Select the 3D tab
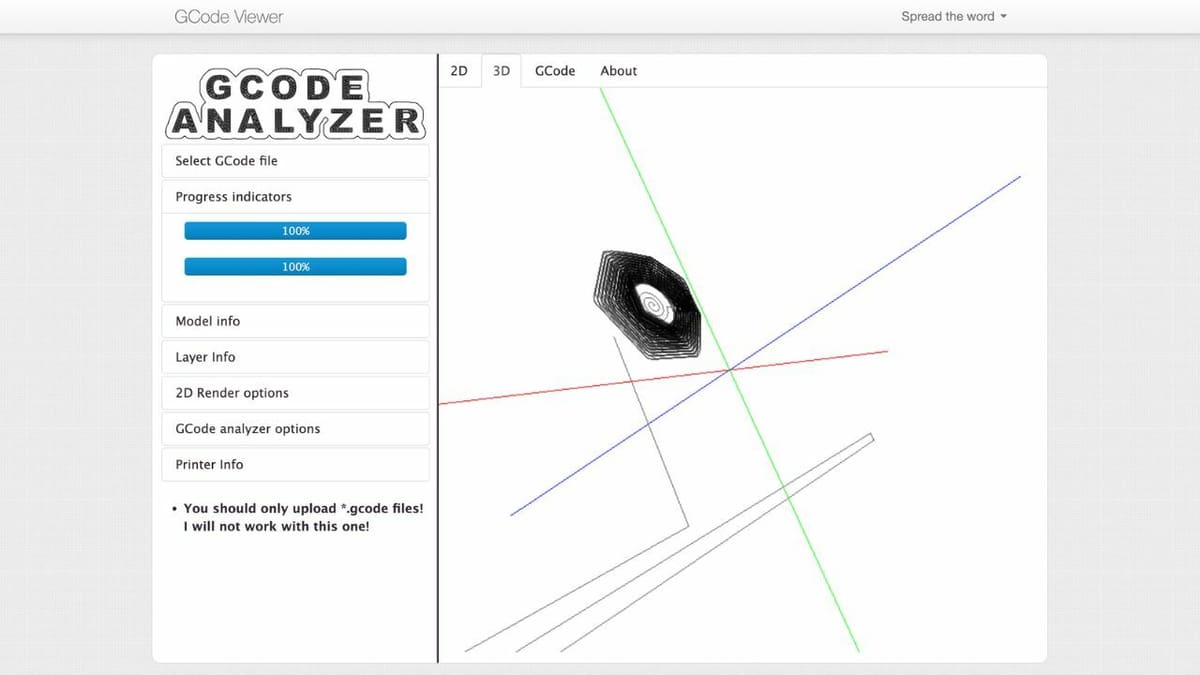 502,71
